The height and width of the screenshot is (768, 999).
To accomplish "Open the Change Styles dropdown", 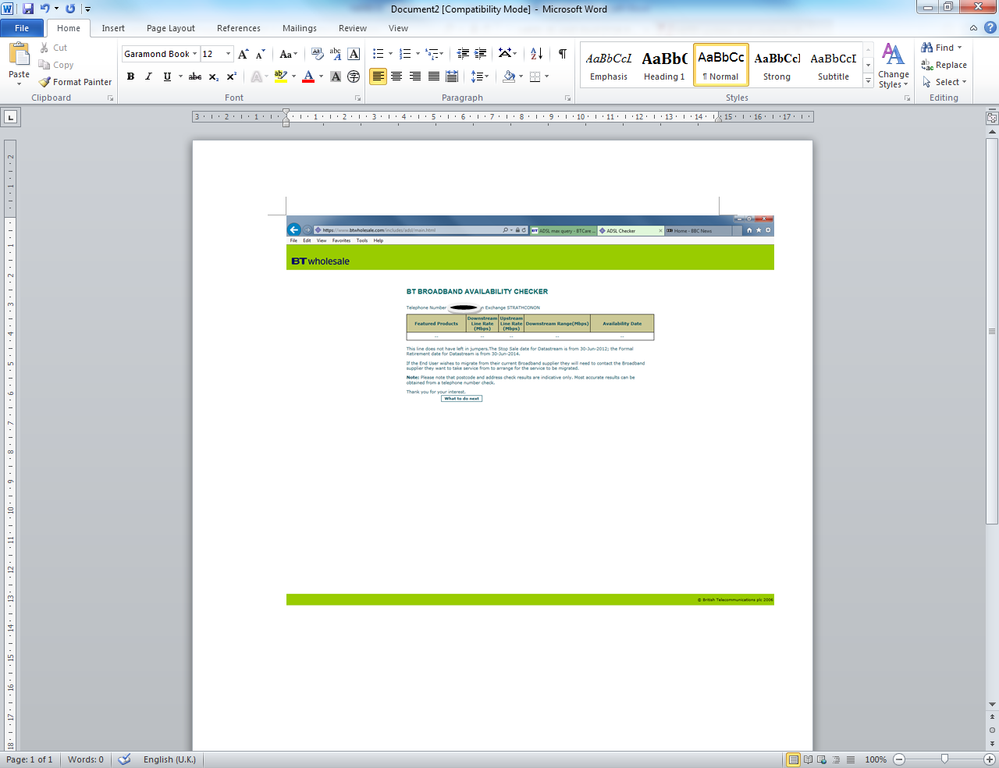I will coord(893,66).
